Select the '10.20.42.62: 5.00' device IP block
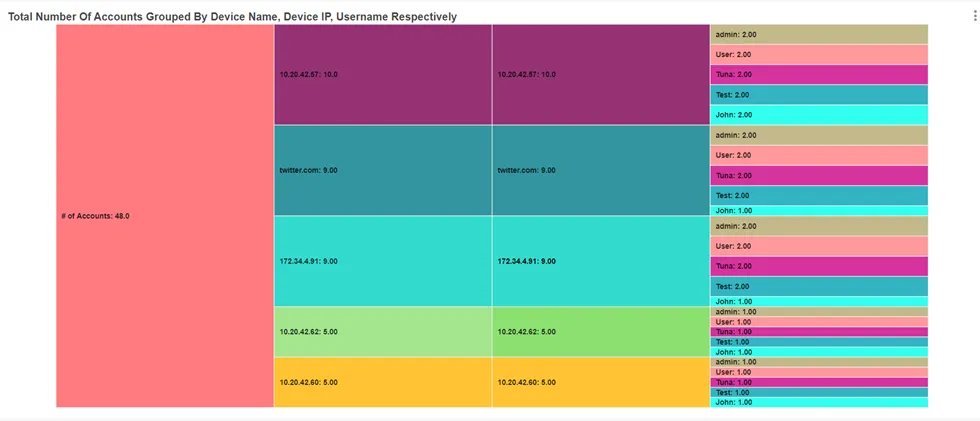980x421 pixels. (x=601, y=332)
